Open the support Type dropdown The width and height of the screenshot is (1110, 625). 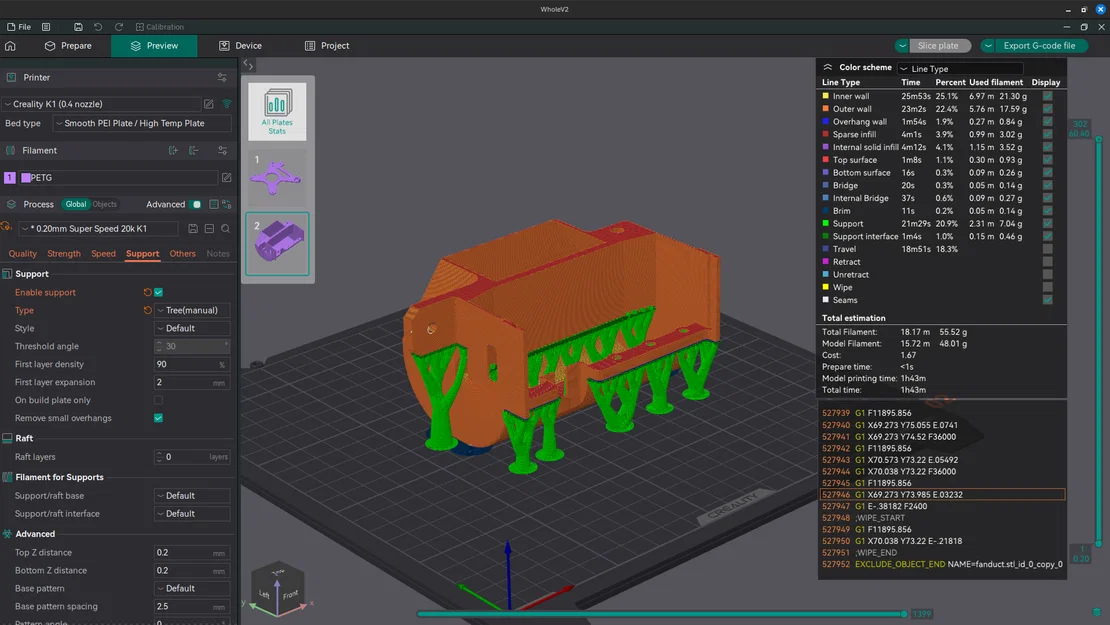[193, 310]
